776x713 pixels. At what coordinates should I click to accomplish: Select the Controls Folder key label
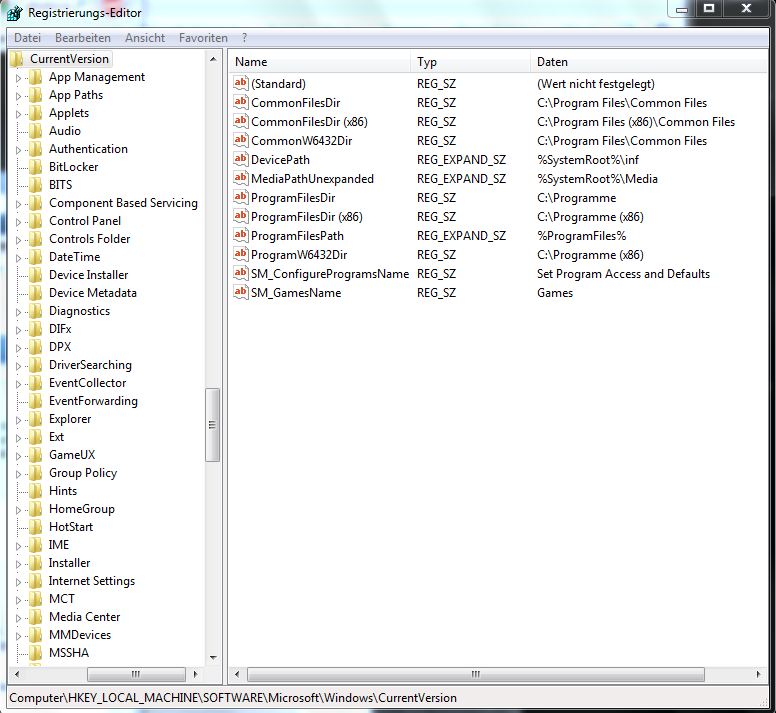(x=90, y=239)
